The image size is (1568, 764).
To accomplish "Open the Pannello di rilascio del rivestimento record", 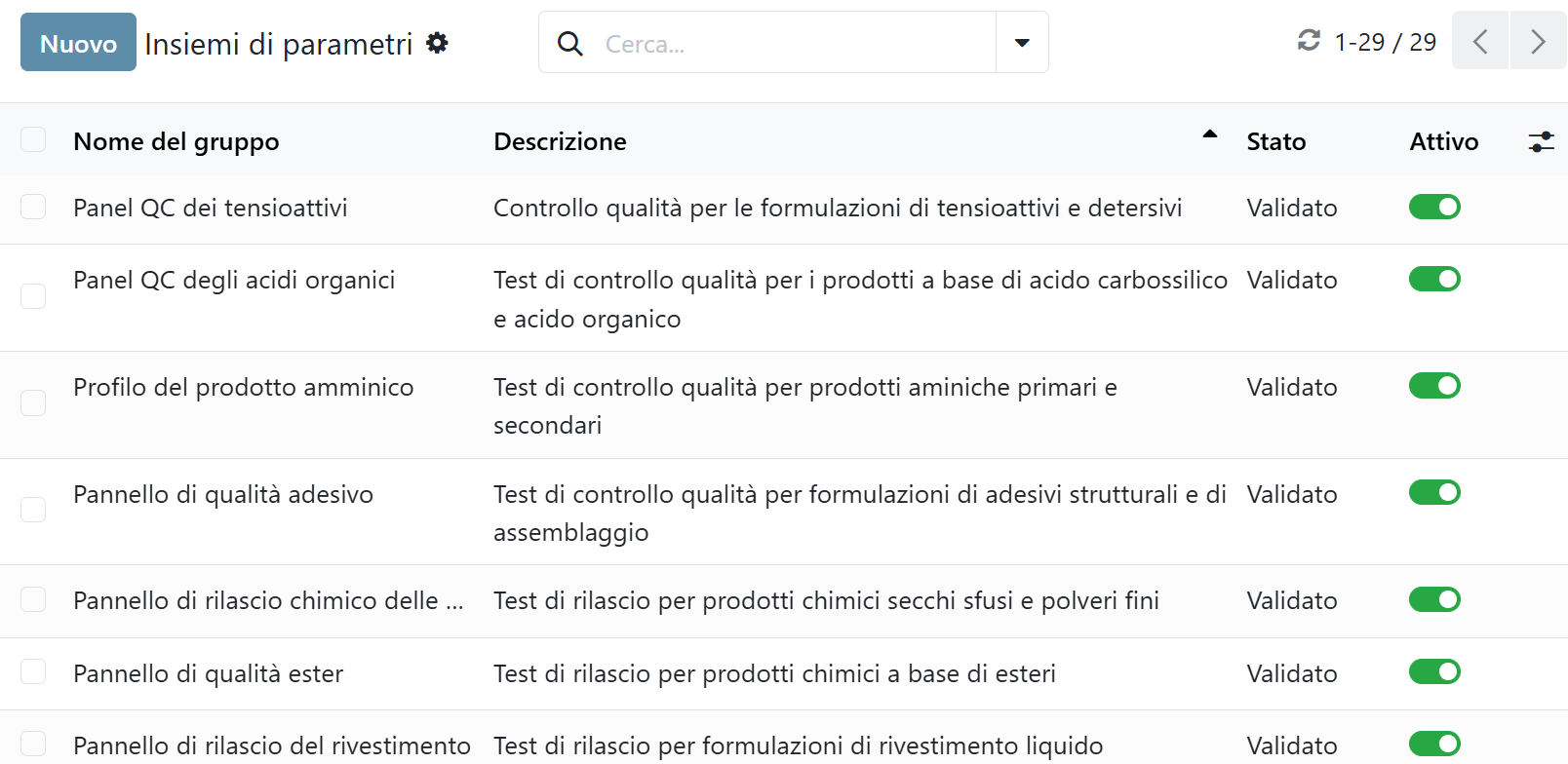I will tap(271, 745).
